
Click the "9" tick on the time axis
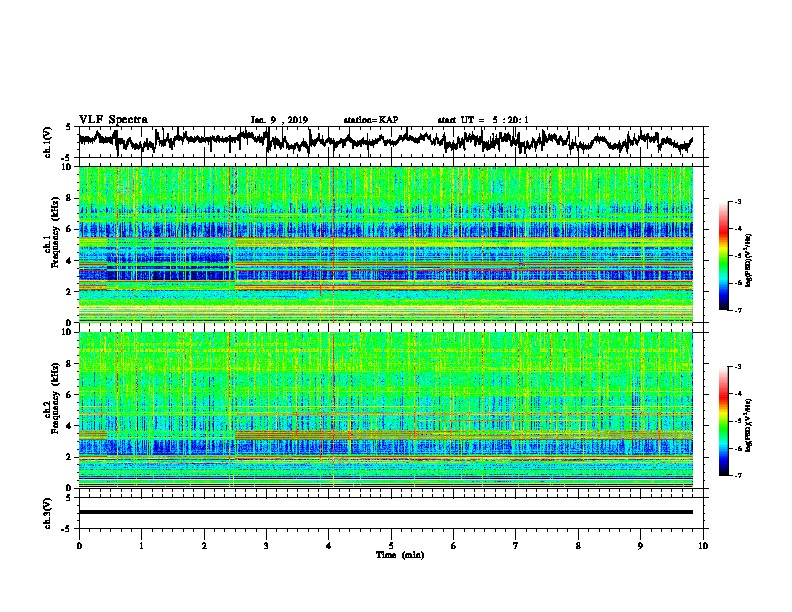pos(640,546)
